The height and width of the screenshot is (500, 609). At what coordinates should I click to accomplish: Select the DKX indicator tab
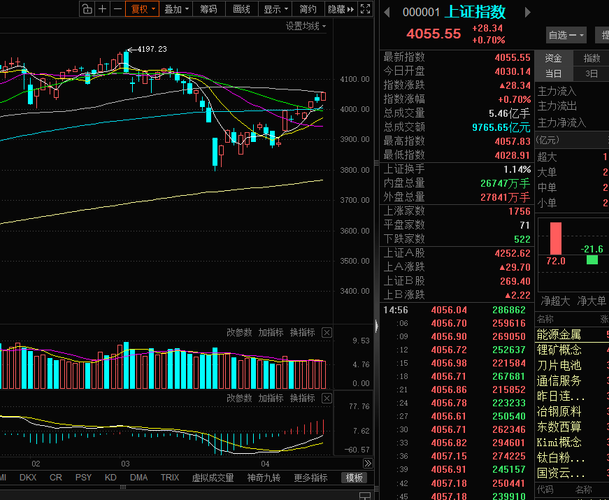28,477
